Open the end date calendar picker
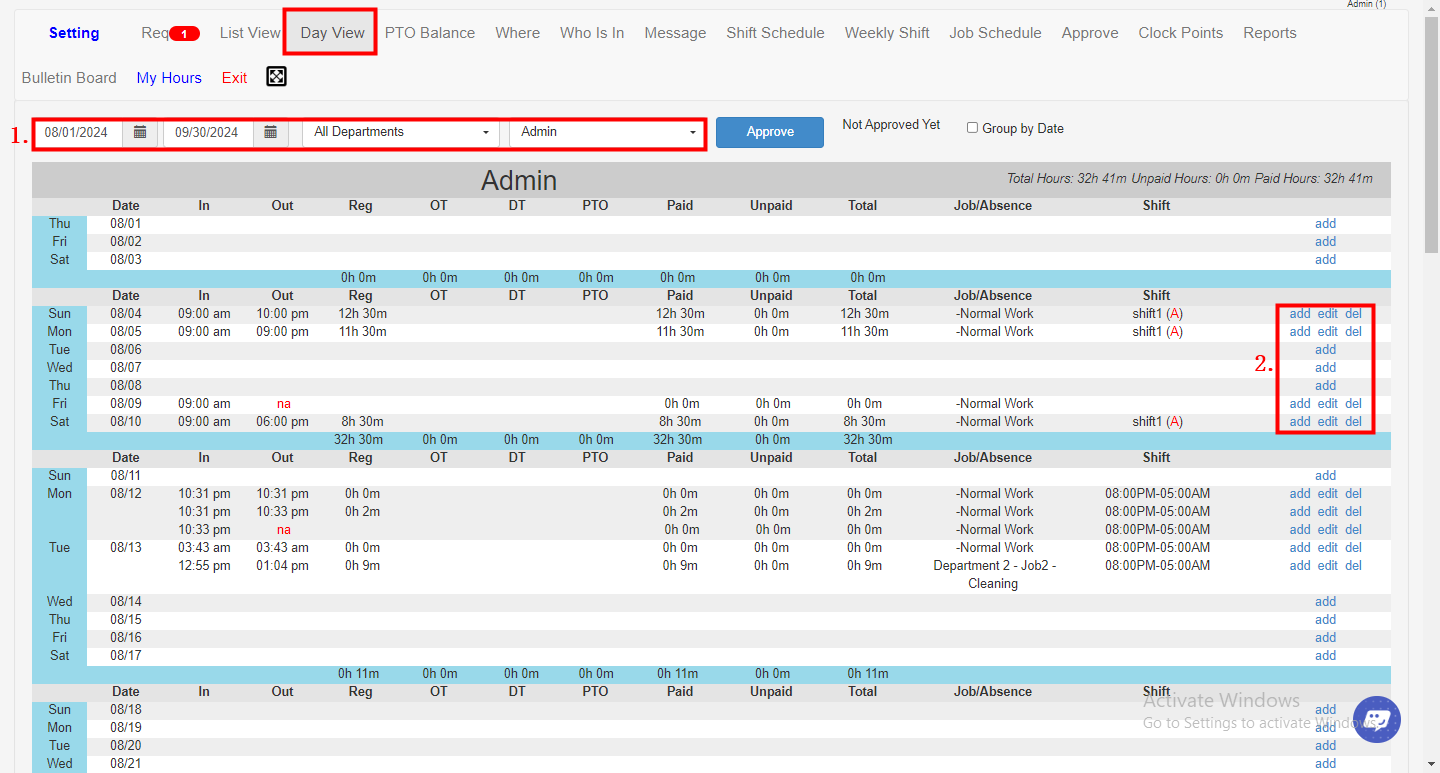Viewport: 1440px width, 773px height. point(270,131)
